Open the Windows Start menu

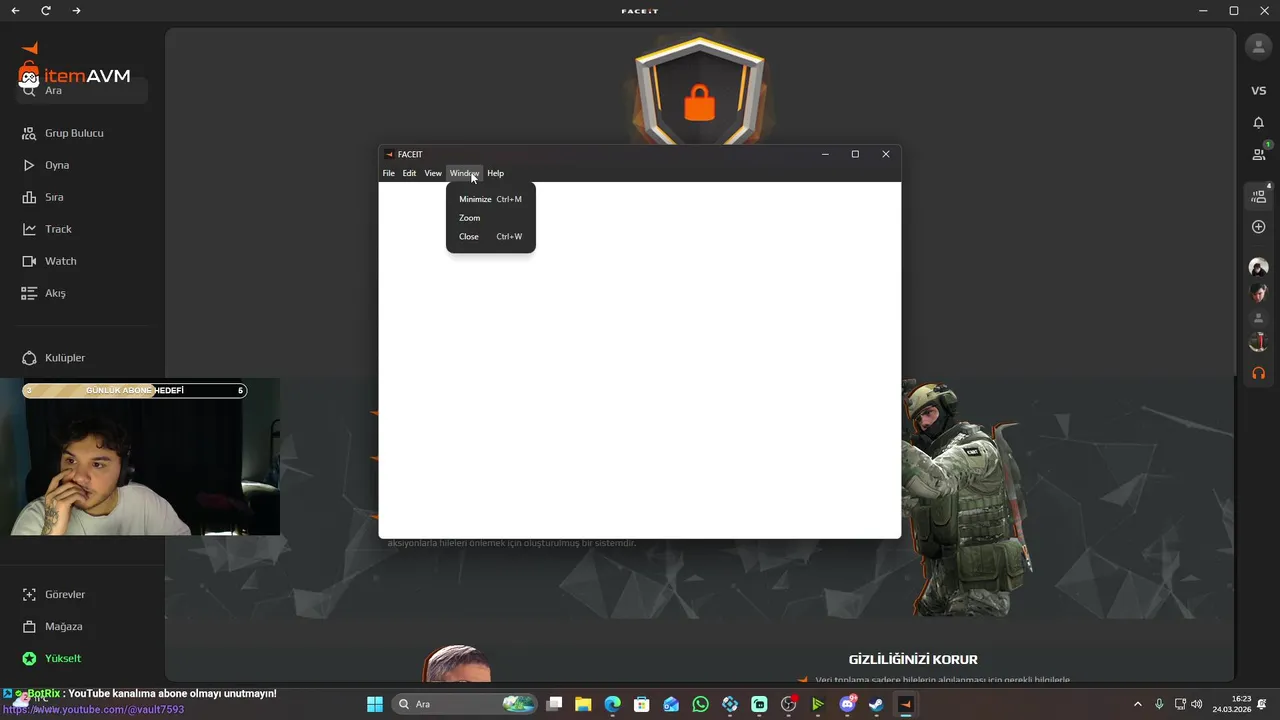[x=375, y=704]
